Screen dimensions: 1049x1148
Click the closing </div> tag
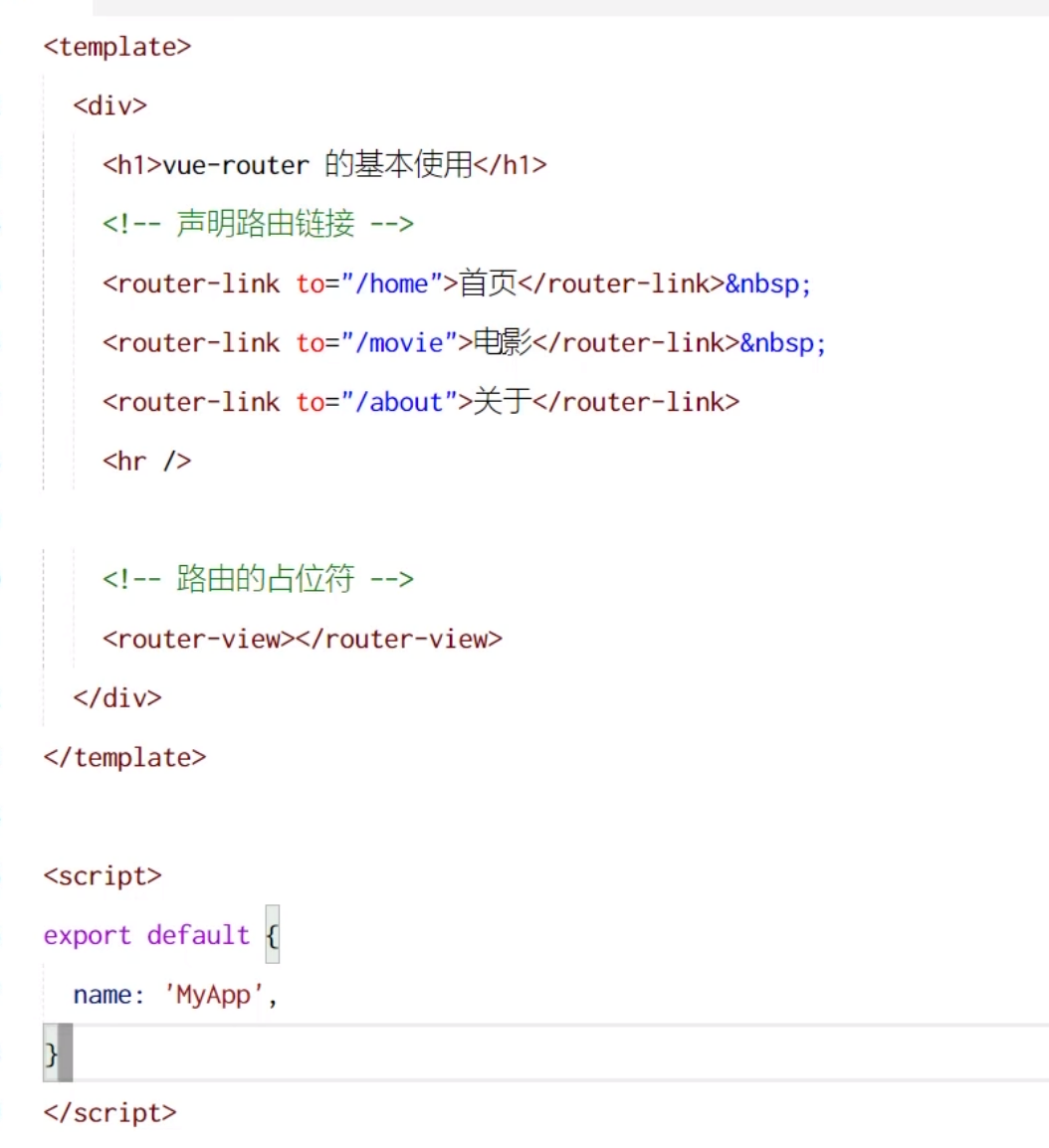pyautogui.click(x=117, y=697)
